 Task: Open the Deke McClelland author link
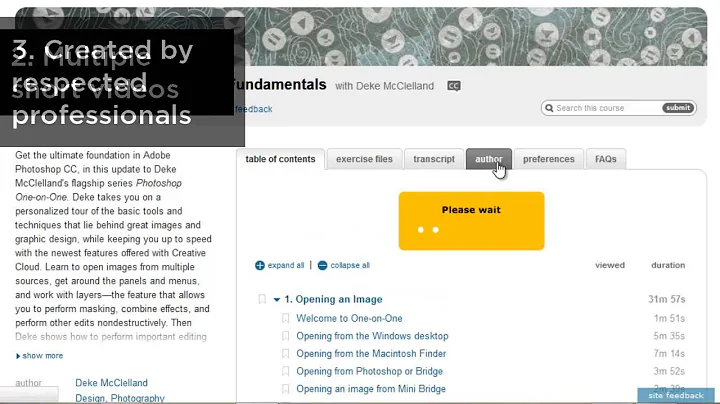(111, 383)
